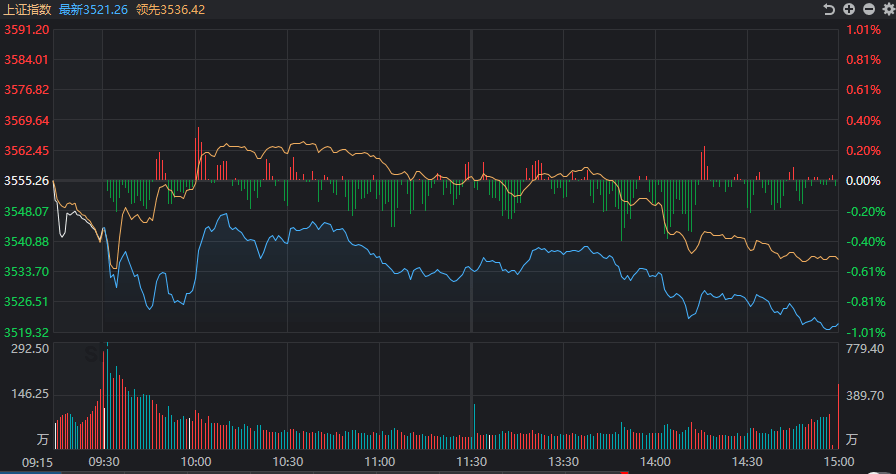The width and height of the screenshot is (896, 474).
Task: Click the 13:30 time label
Action: (563, 461)
